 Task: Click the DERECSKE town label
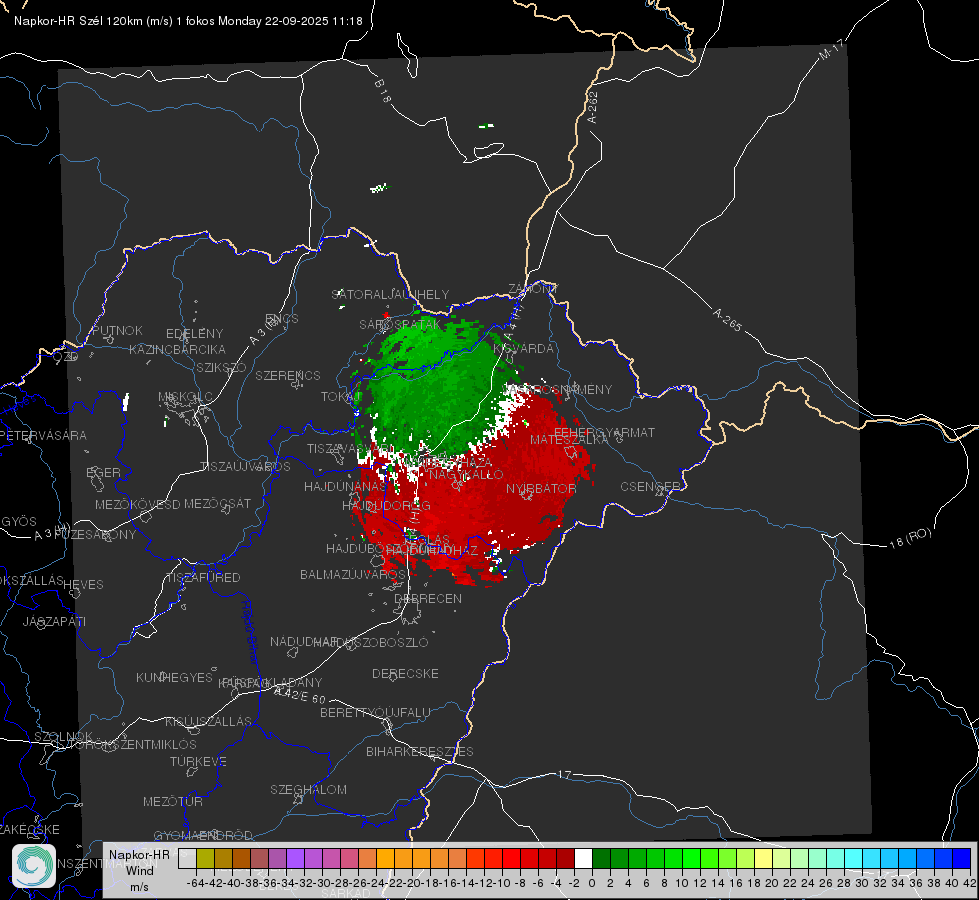pyautogui.click(x=405, y=673)
